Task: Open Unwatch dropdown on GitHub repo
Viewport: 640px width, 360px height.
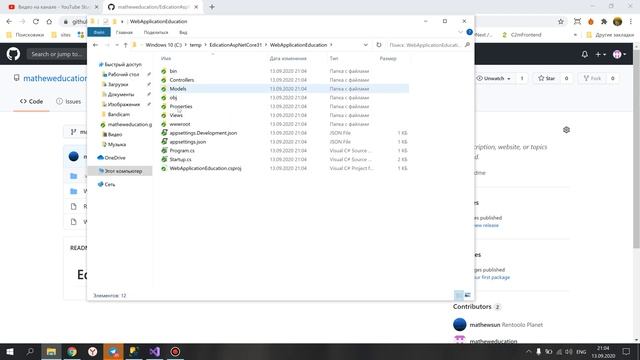Action: [493, 78]
